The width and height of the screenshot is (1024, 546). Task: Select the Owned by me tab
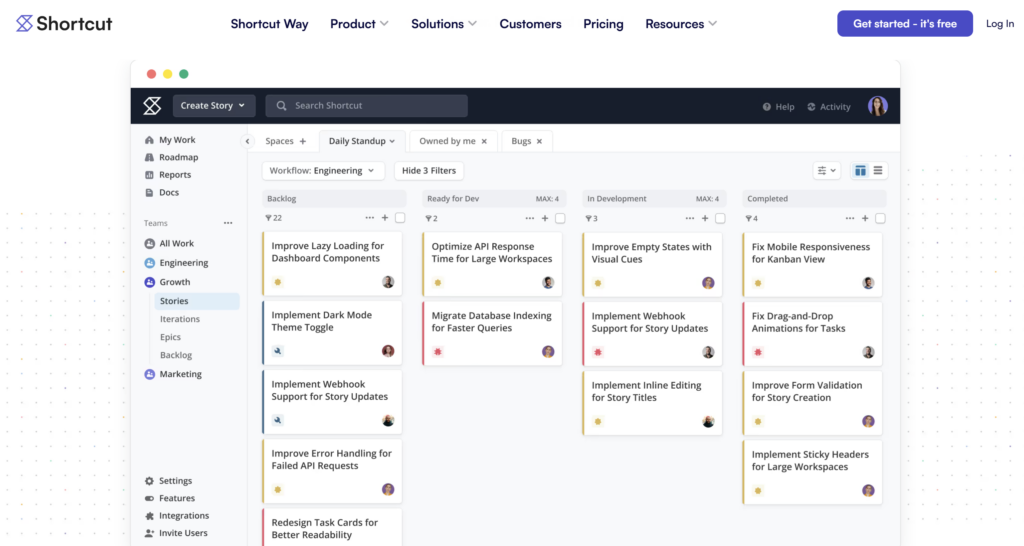click(447, 141)
